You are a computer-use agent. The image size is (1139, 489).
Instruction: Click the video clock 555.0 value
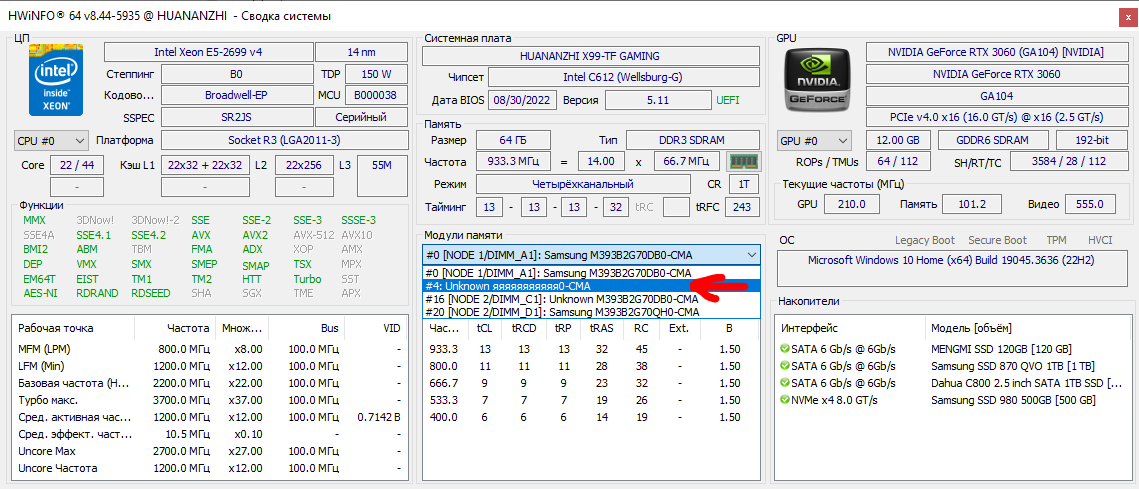(1090, 204)
